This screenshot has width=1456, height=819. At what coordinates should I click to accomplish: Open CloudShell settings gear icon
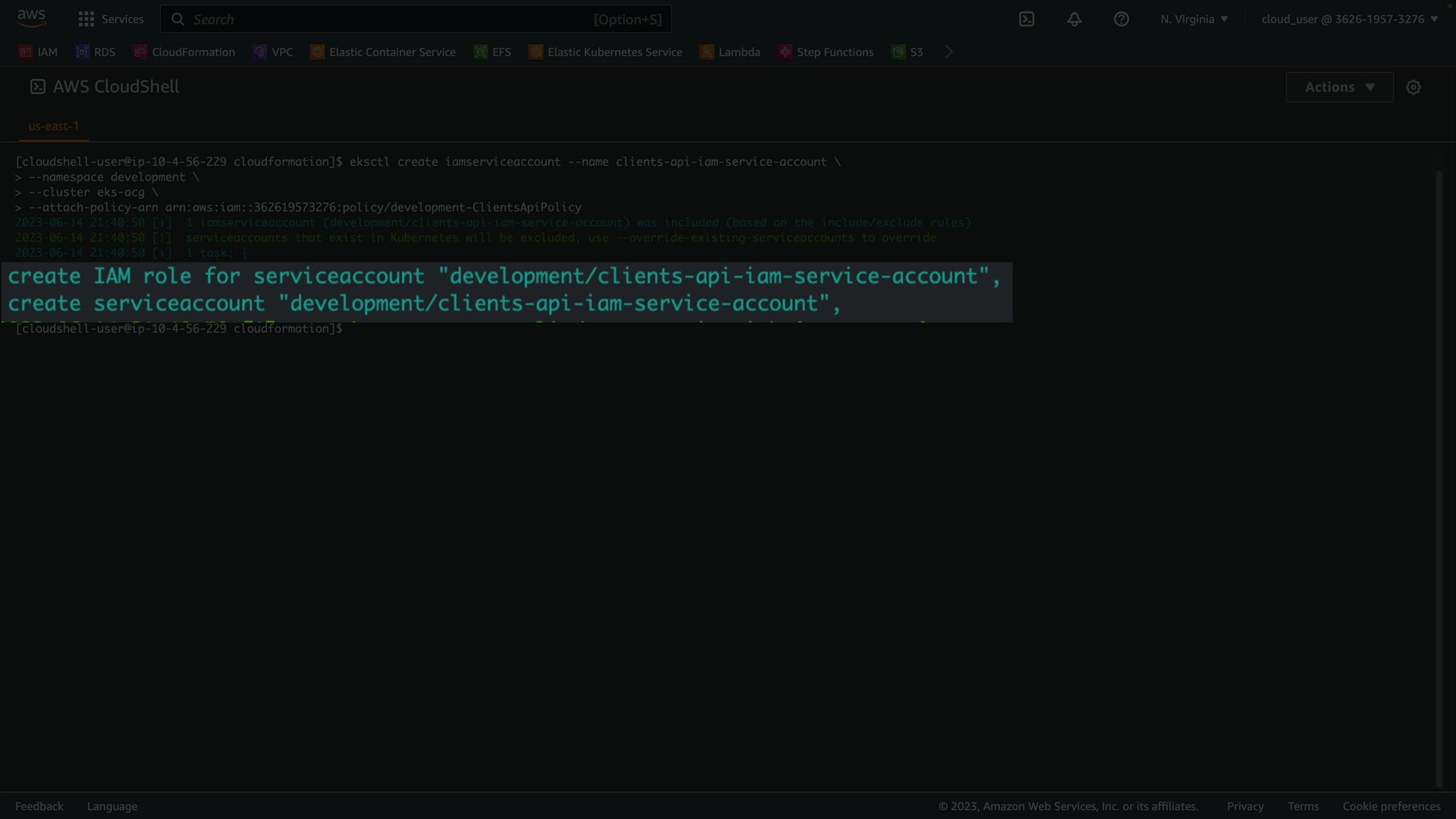(x=1414, y=87)
